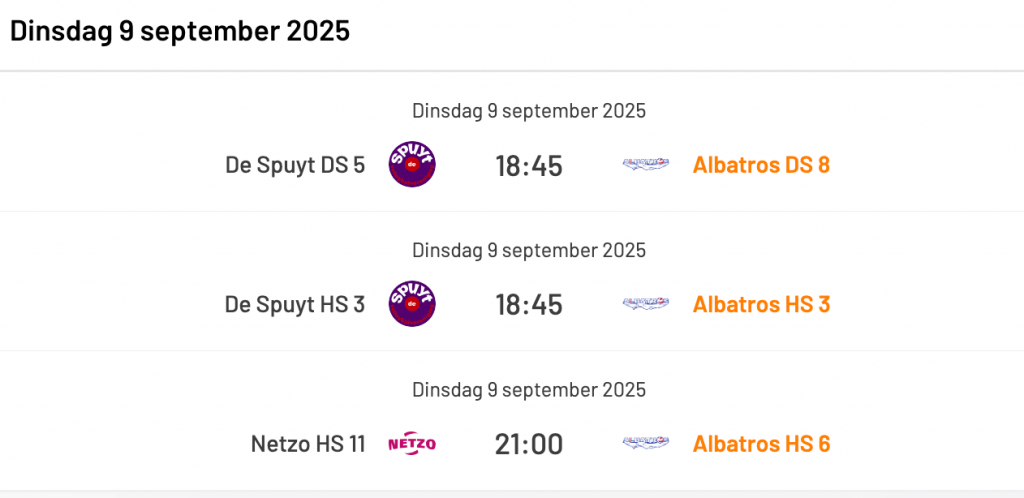Select the Netzo HS 11 team name
This screenshot has width=1024, height=498.
308,444
